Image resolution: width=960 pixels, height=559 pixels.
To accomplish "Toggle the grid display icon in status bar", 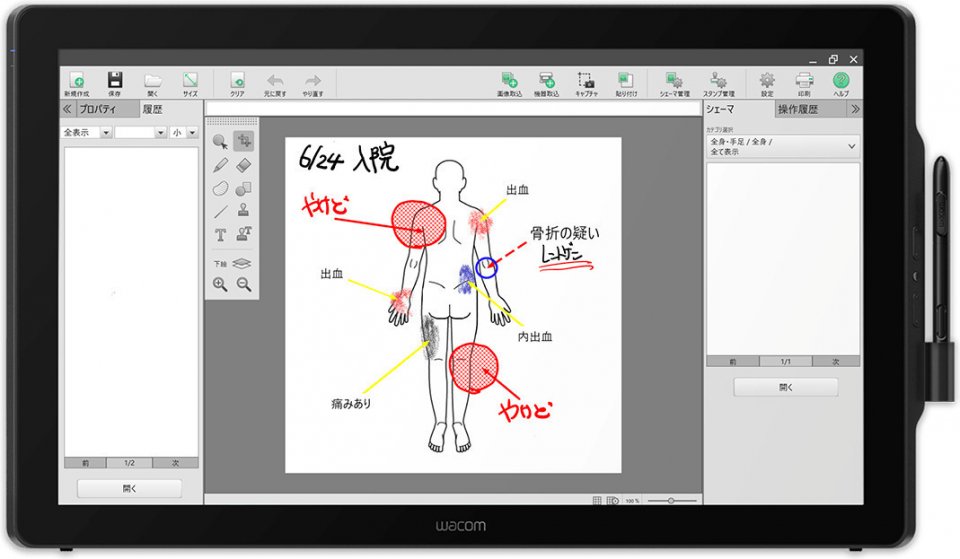I will pos(597,500).
